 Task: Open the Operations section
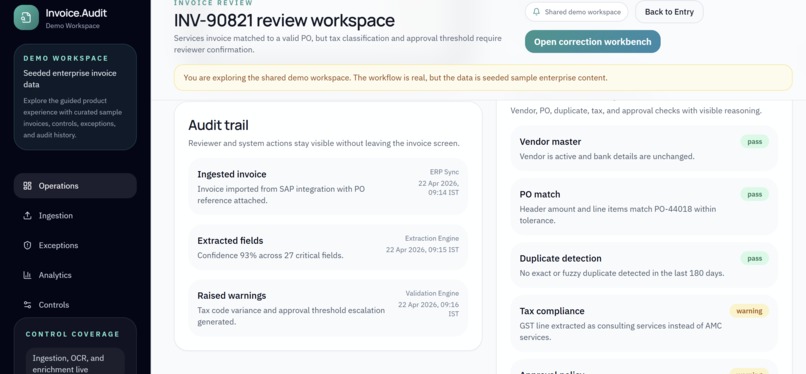click(x=75, y=186)
